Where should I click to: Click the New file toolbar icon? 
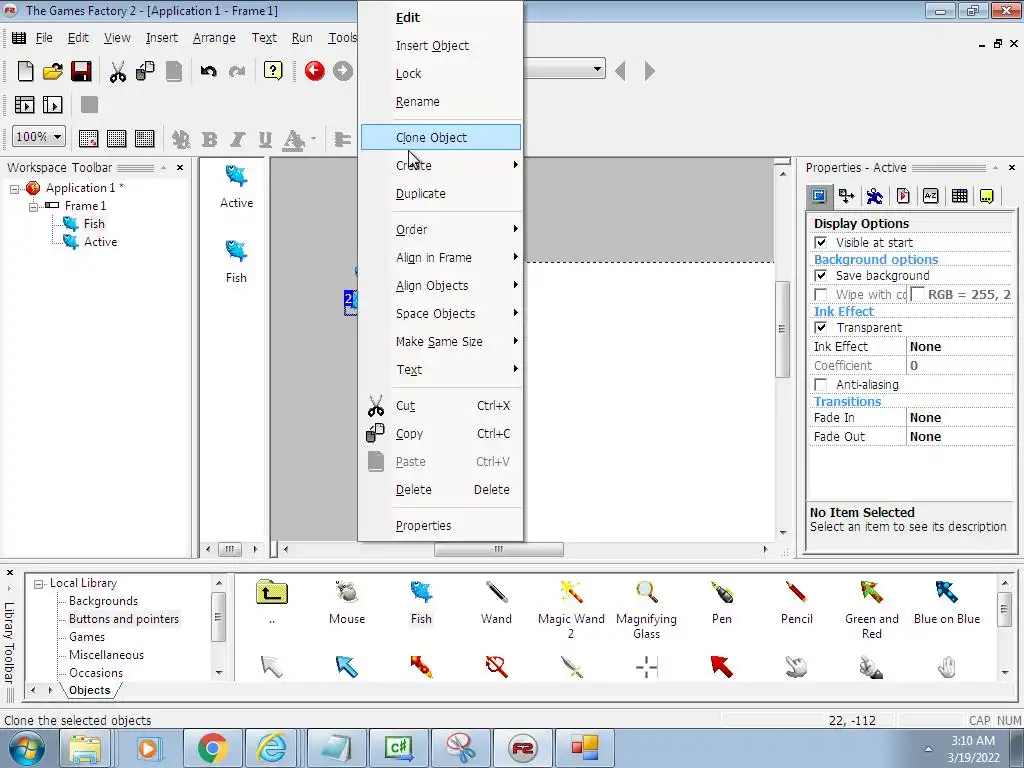25,71
